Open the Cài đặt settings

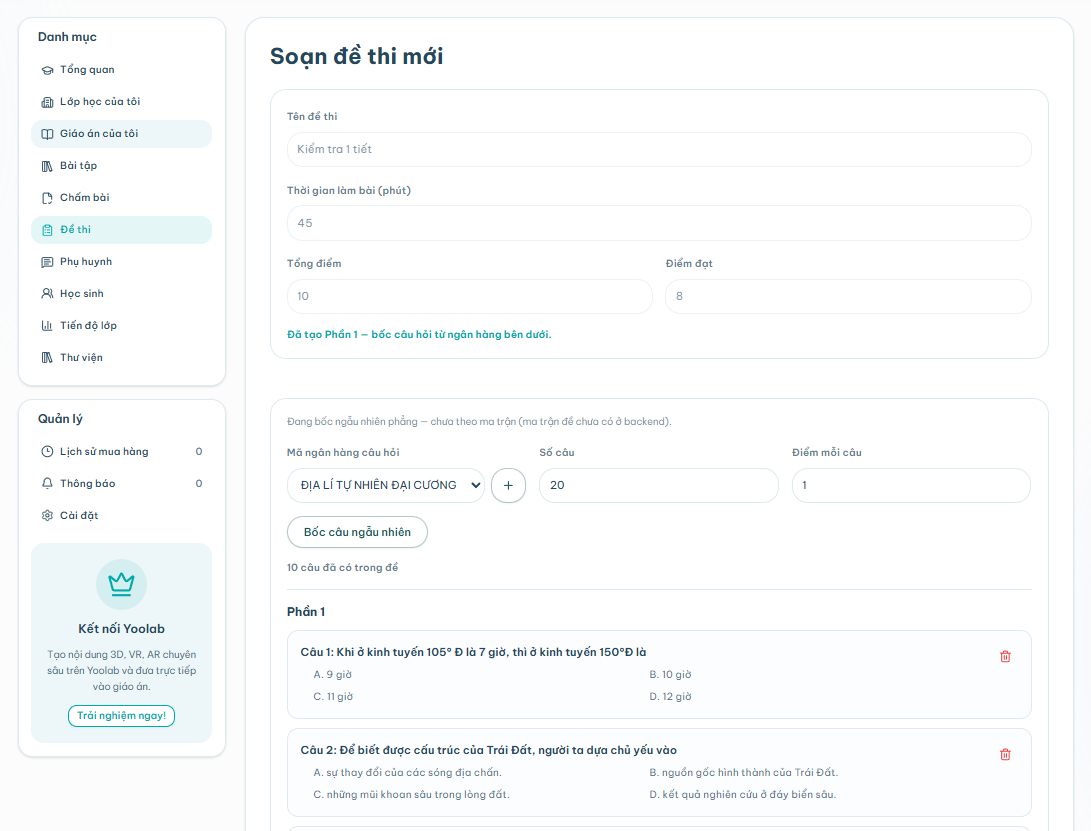[121, 516]
